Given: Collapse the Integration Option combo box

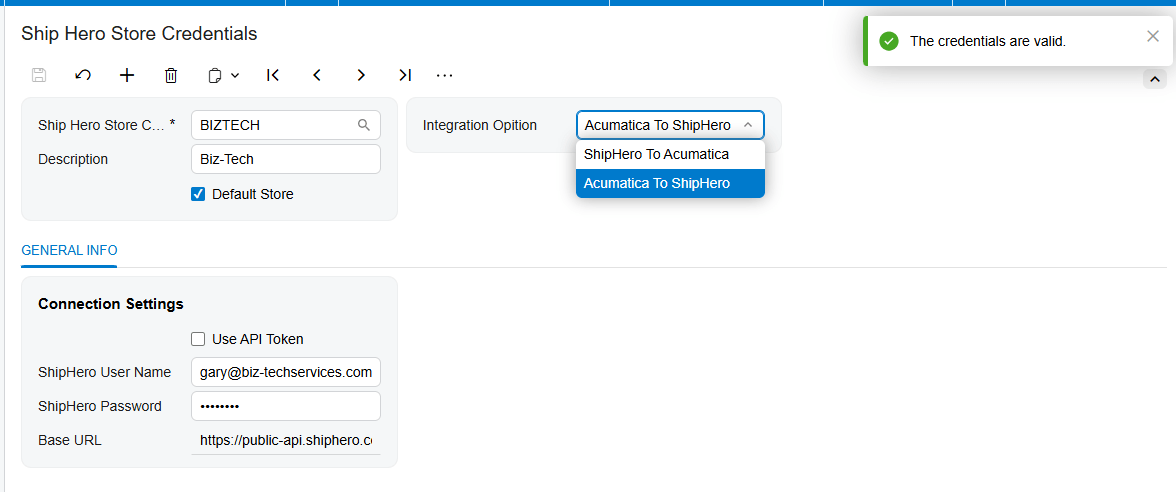Looking at the screenshot, I should coord(747,125).
